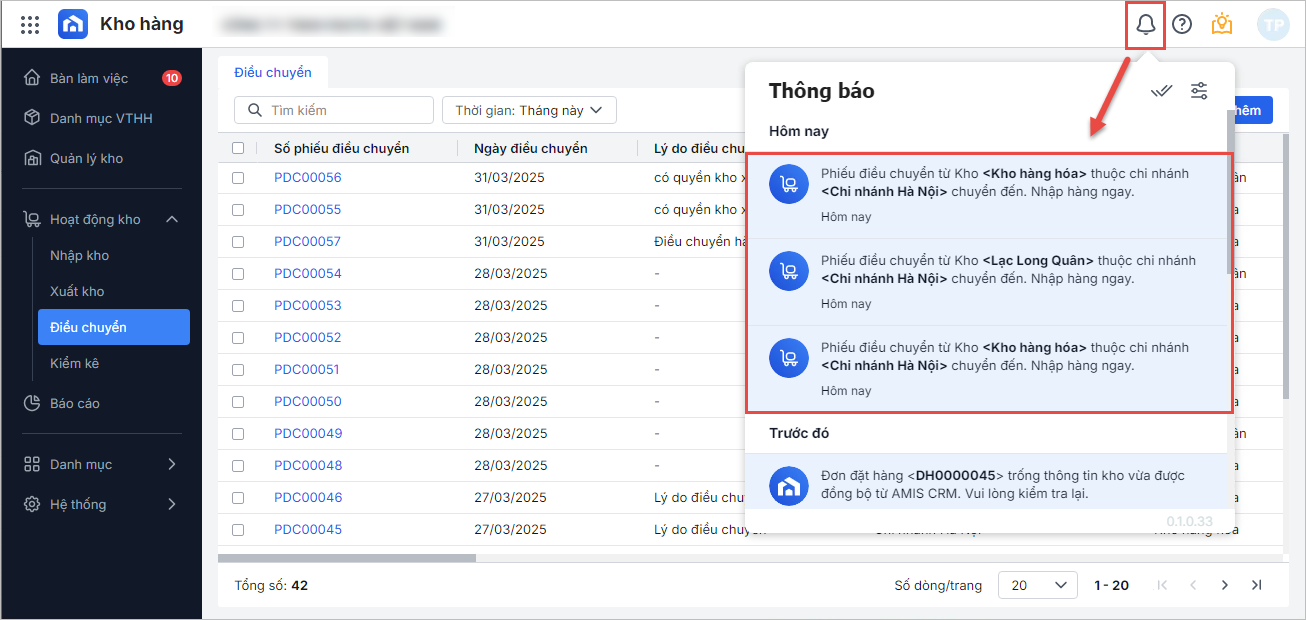Jump to last page arrow
The image size is (1306, 620).
coord(1257,585)
